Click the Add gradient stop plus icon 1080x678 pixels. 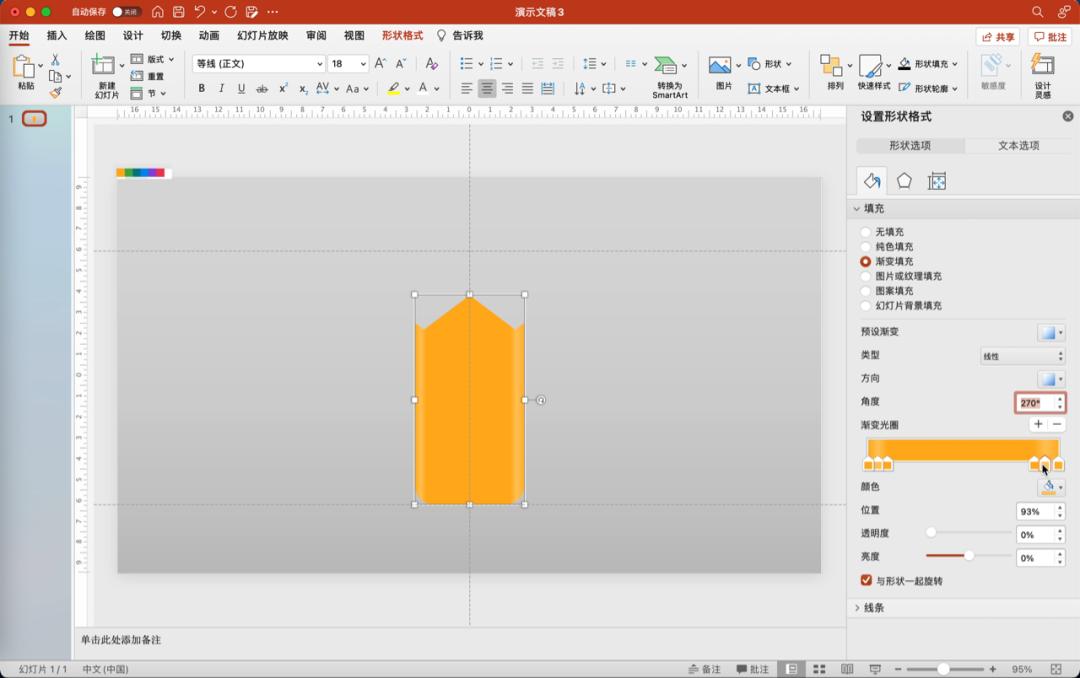1038,425
